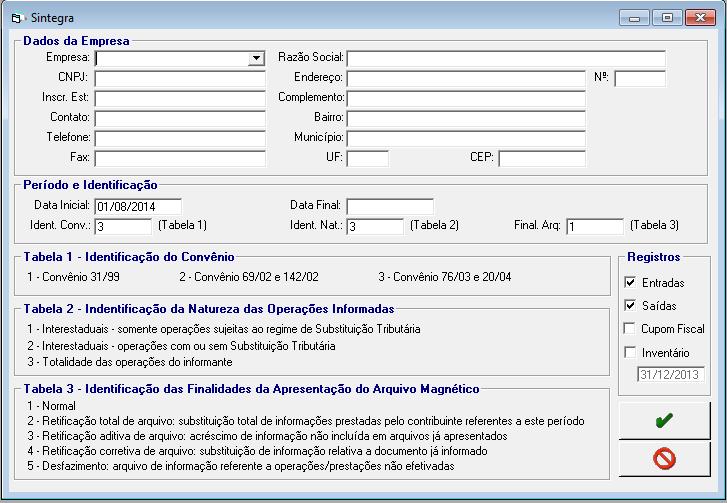Viewport: 727px width, 503px height.
Task: Click the Final. Arq field
Action: click(595, 226)
